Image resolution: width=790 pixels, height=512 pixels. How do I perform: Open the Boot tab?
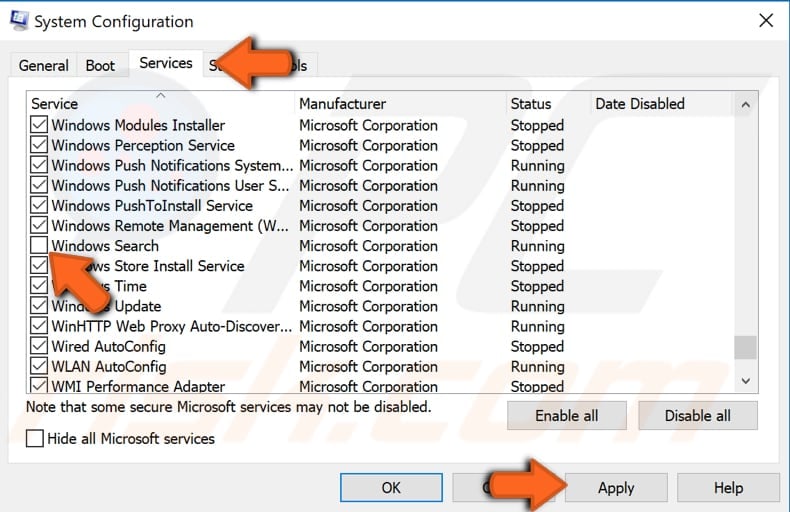(x=100, y=66)
